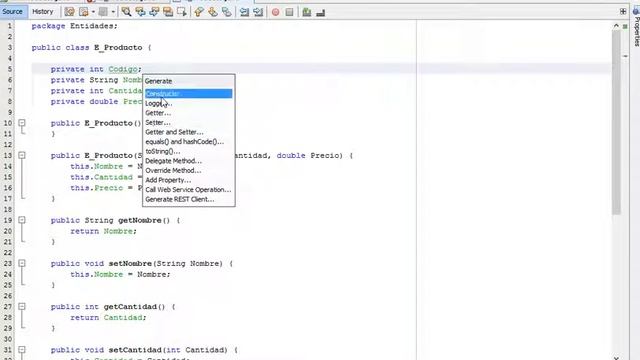Collapse getNombre method fold
The height and width of the screenshot is (360, 640).
click(22, 220)
